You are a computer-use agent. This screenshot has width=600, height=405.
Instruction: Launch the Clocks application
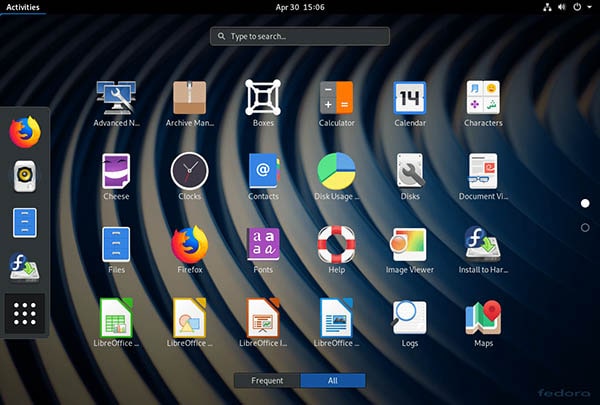[189, 172]
